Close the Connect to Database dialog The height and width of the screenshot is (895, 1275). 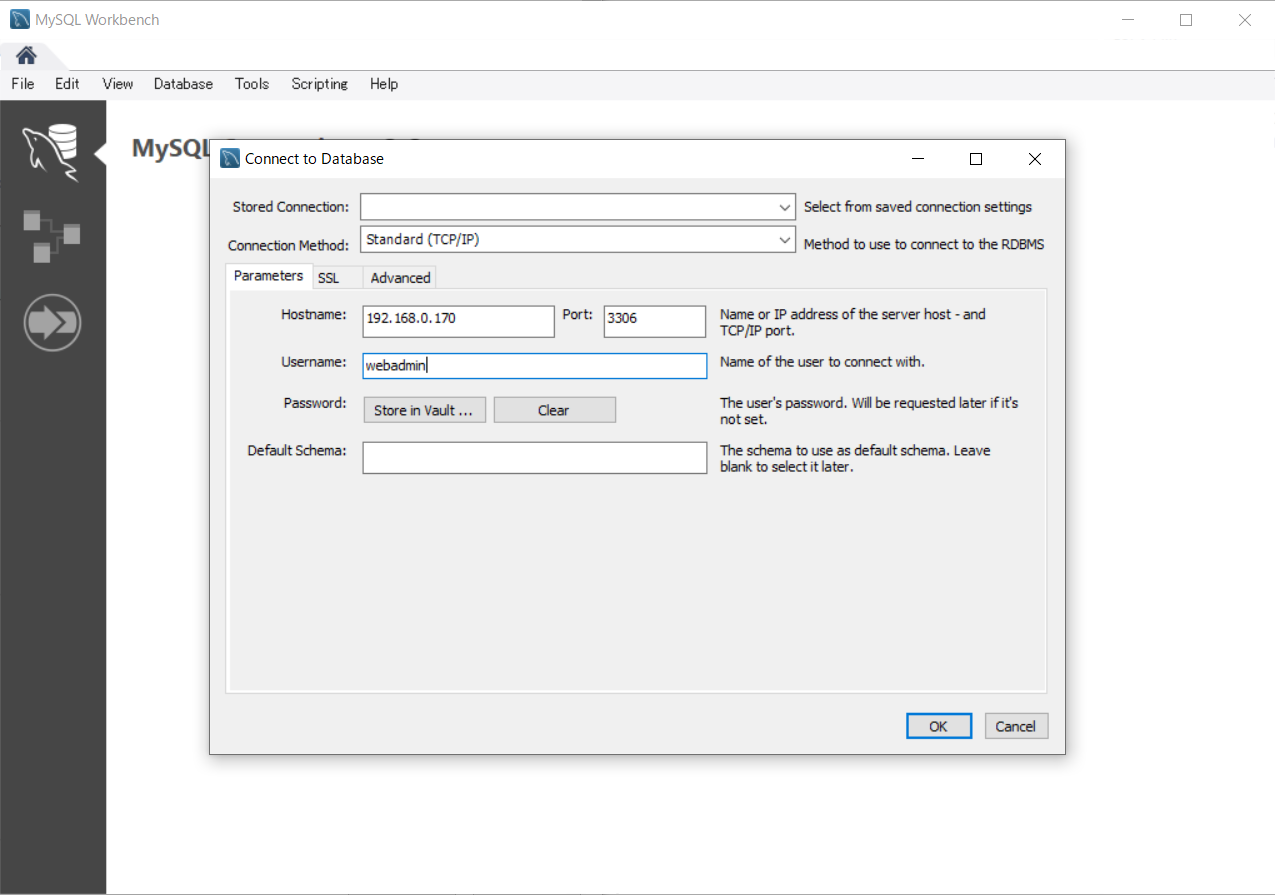[x=1035, y=159]
